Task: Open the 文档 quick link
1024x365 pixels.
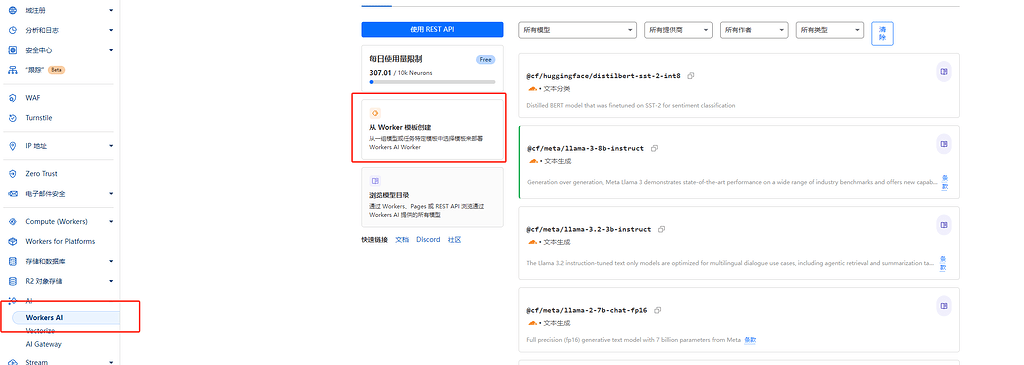Action: click(402, 240)
